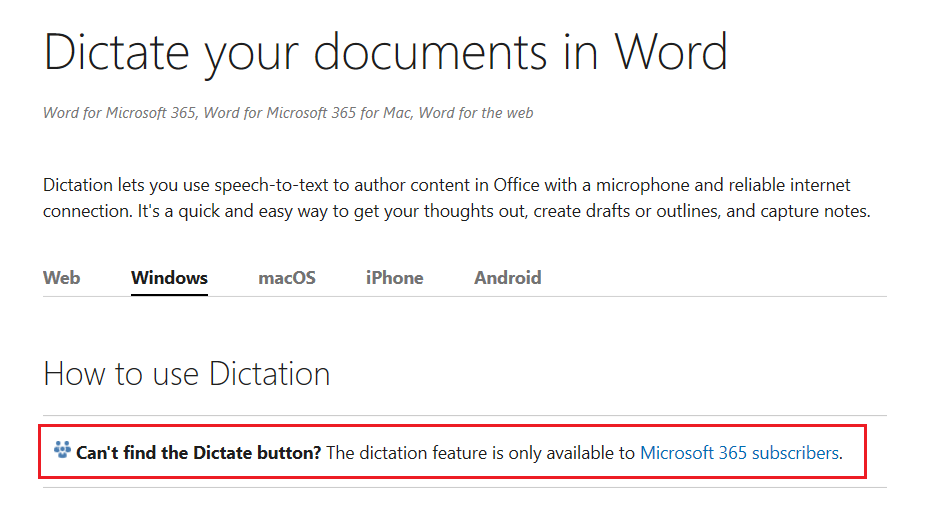The height and width of the screenshot is (519, 930).
Task: Open the Android tab
Action: pos(508,278)
